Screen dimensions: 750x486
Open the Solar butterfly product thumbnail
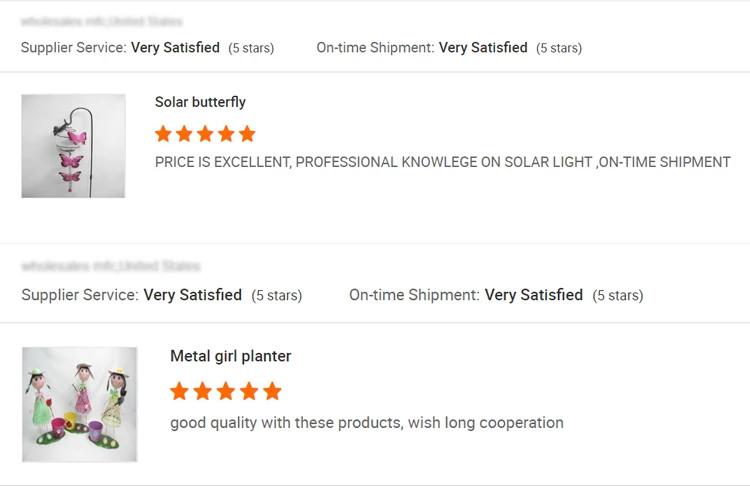(x=73, y=146)
